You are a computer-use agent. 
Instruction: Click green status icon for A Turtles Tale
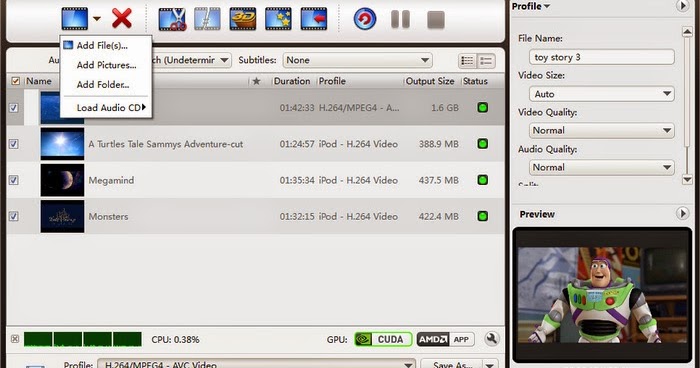(x=483, y=144)
